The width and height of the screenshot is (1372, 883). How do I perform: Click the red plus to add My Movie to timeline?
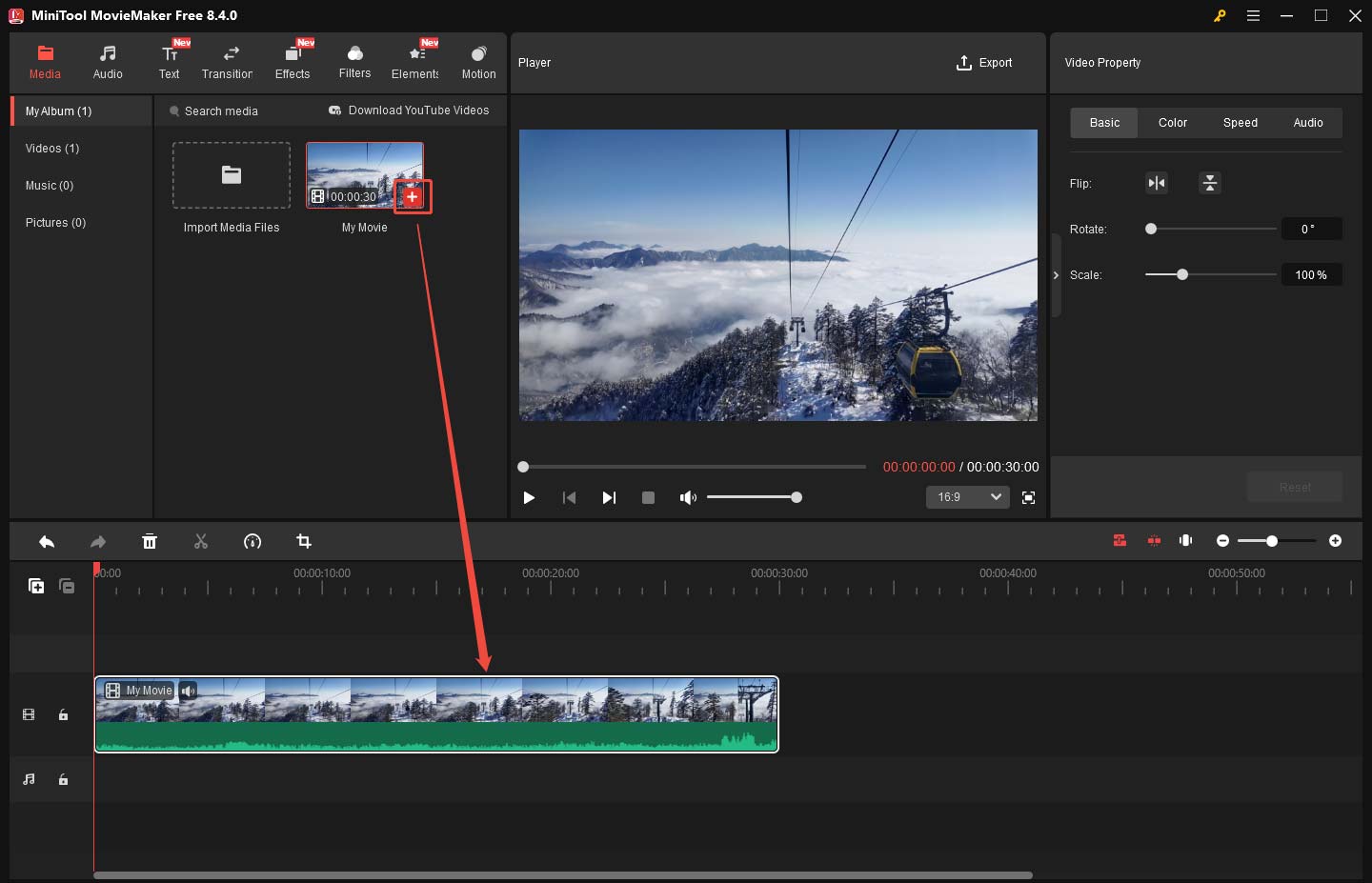(412, 196)
